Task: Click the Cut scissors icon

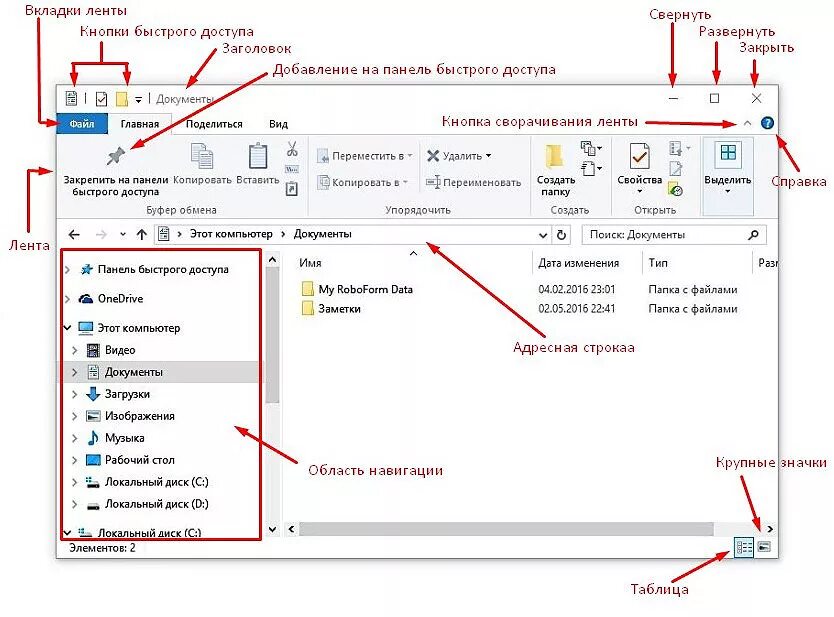Action: coord(292,149)
